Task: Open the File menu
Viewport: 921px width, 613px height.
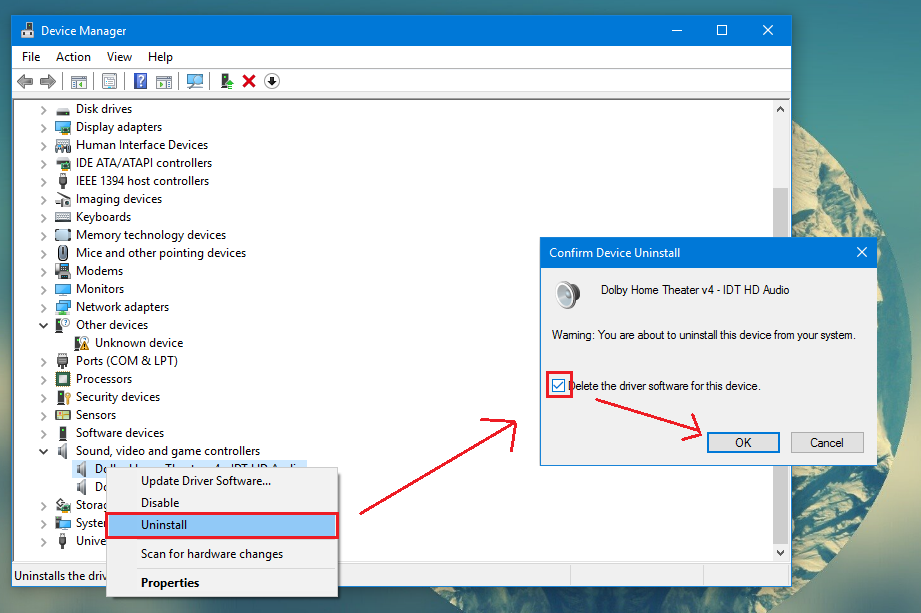Action: (31, 57)
